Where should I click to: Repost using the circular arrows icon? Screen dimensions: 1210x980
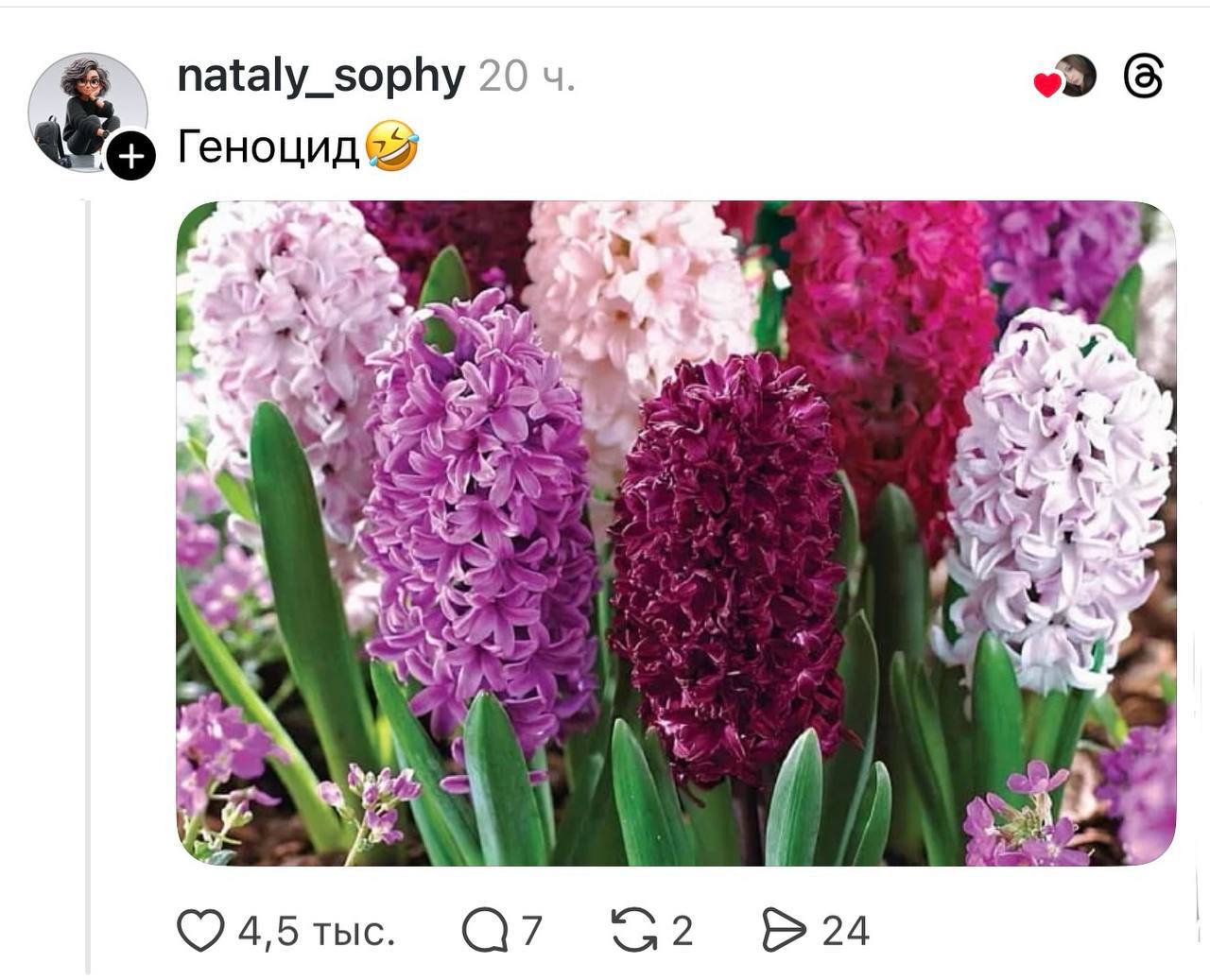click(634, 931)
